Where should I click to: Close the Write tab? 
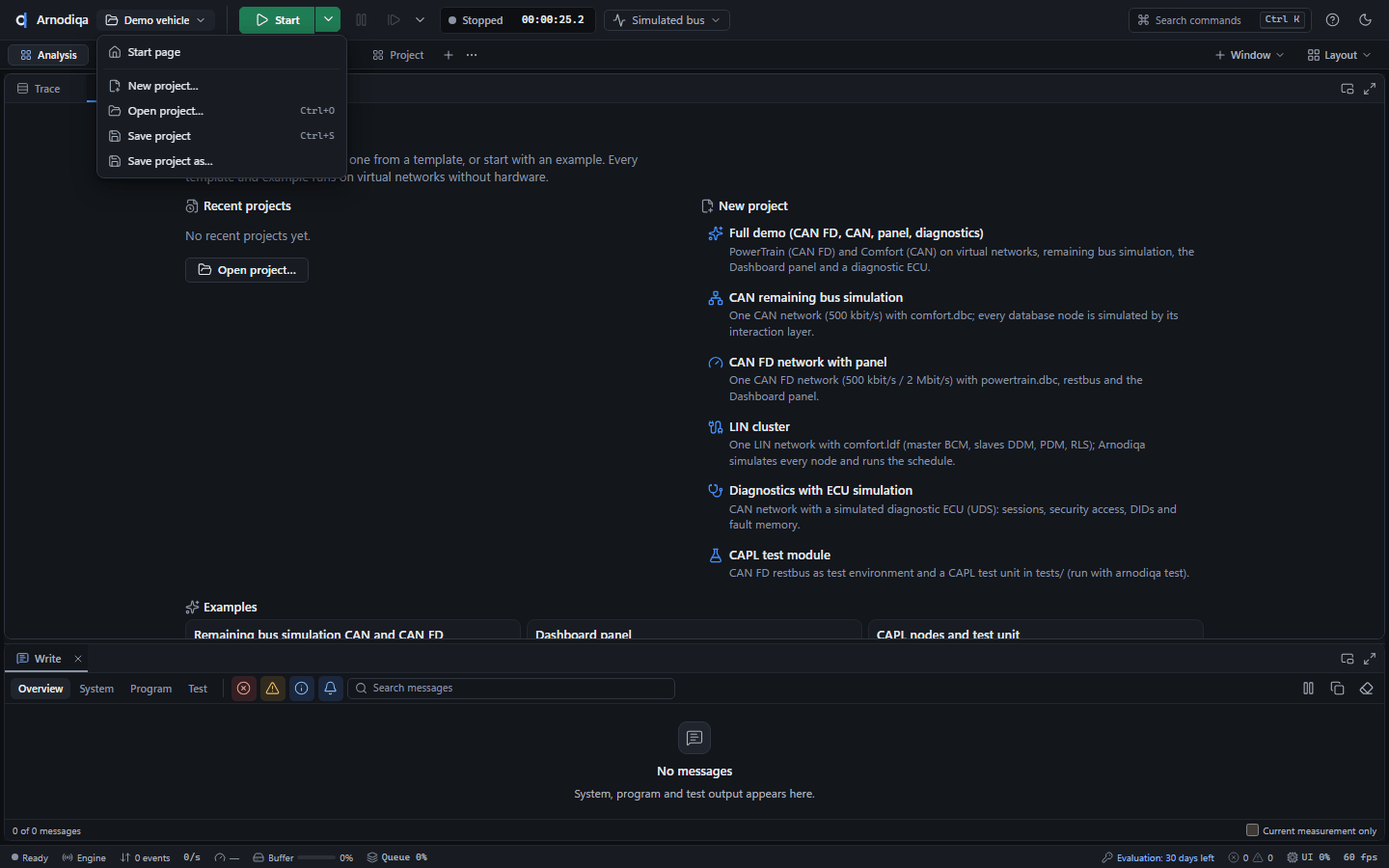coord(78,659)
